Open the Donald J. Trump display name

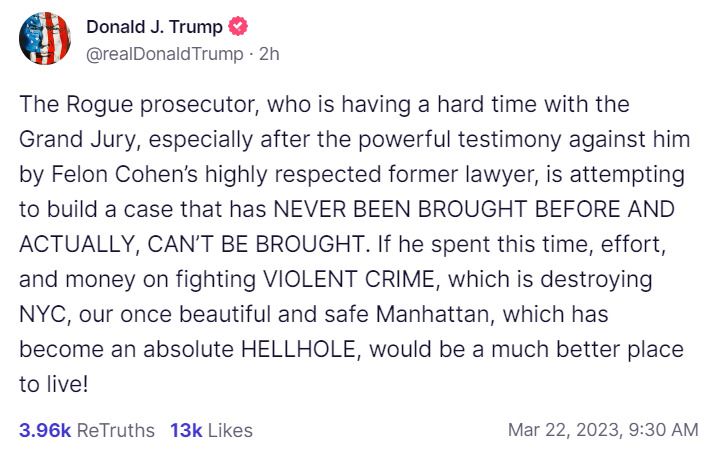tap(154, 27)
